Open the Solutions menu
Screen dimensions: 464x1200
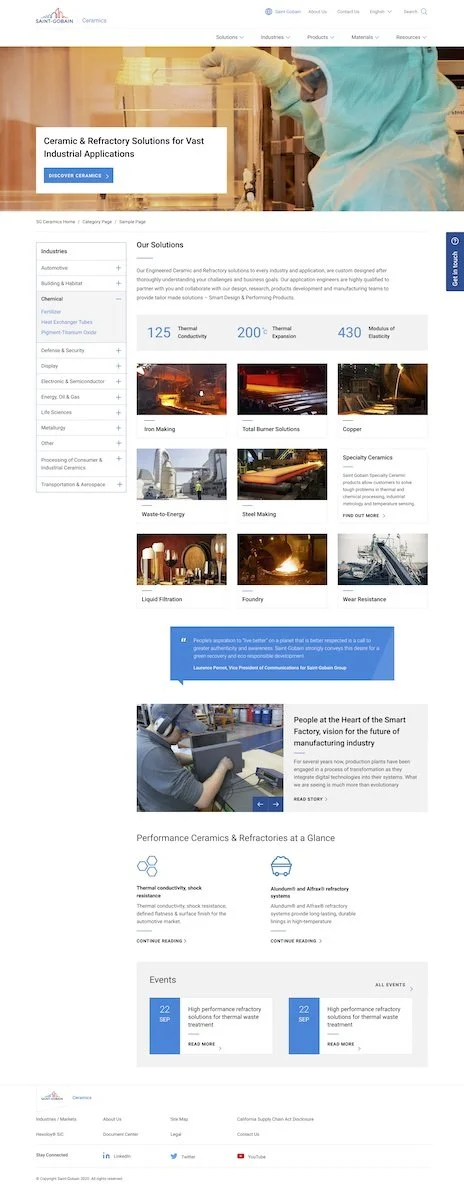pos(230,37)
